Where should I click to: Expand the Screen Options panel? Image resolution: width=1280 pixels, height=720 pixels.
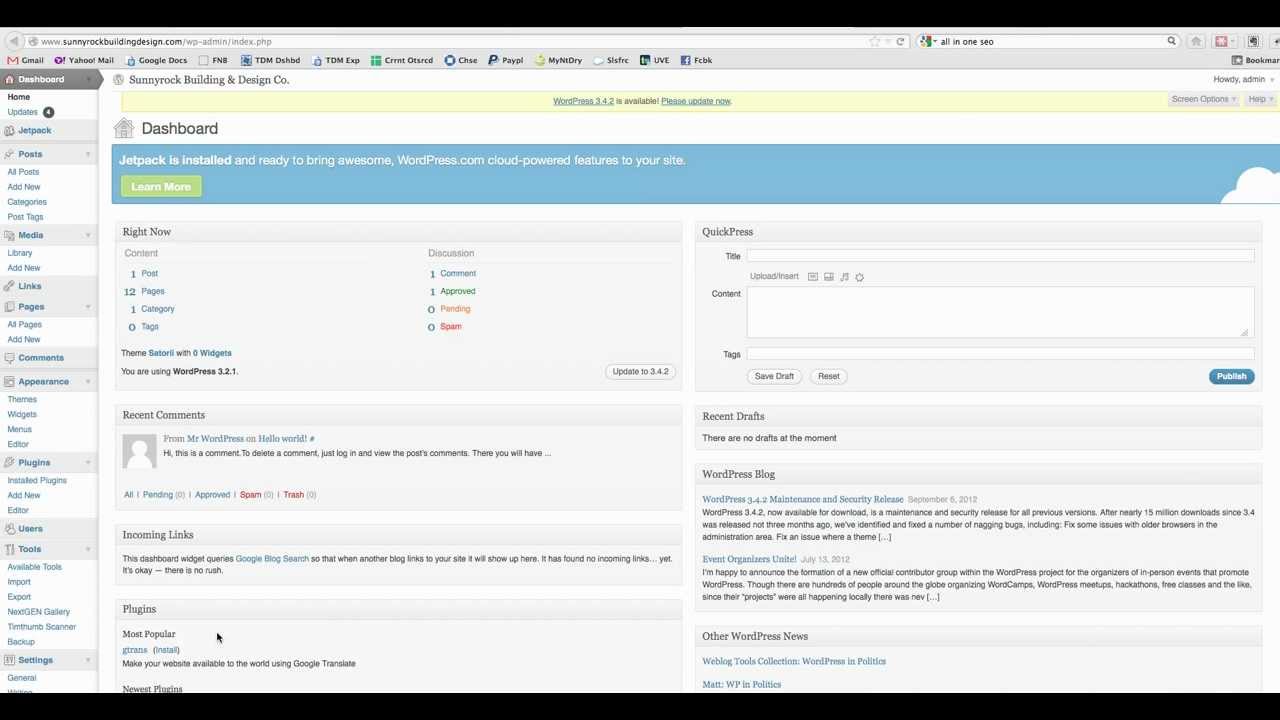coord(1204,99)
